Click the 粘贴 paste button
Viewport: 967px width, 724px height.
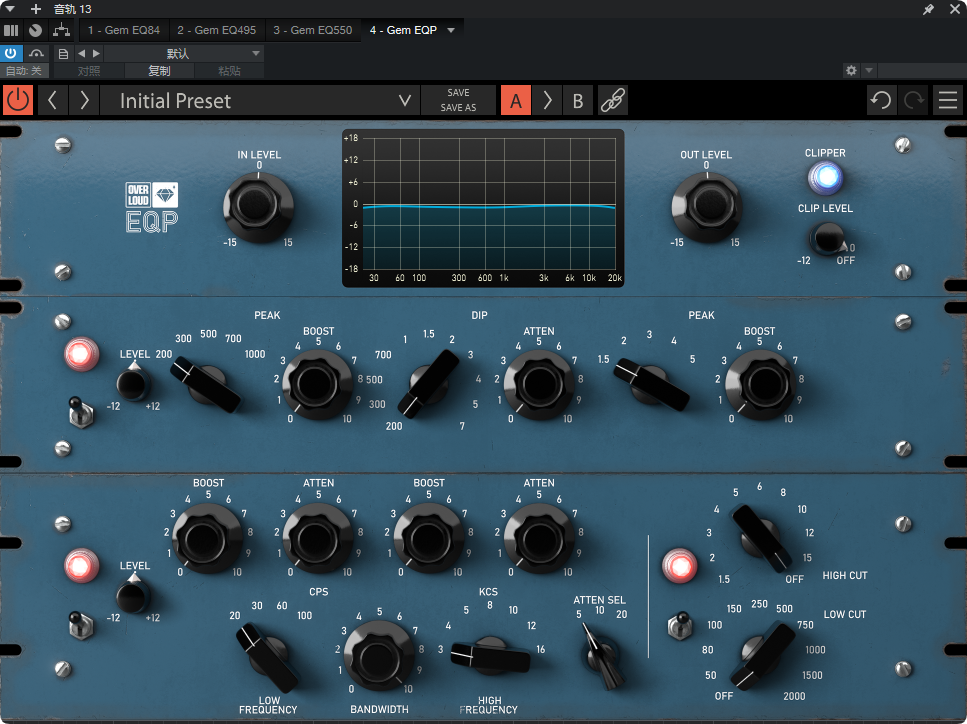(229, 71)
